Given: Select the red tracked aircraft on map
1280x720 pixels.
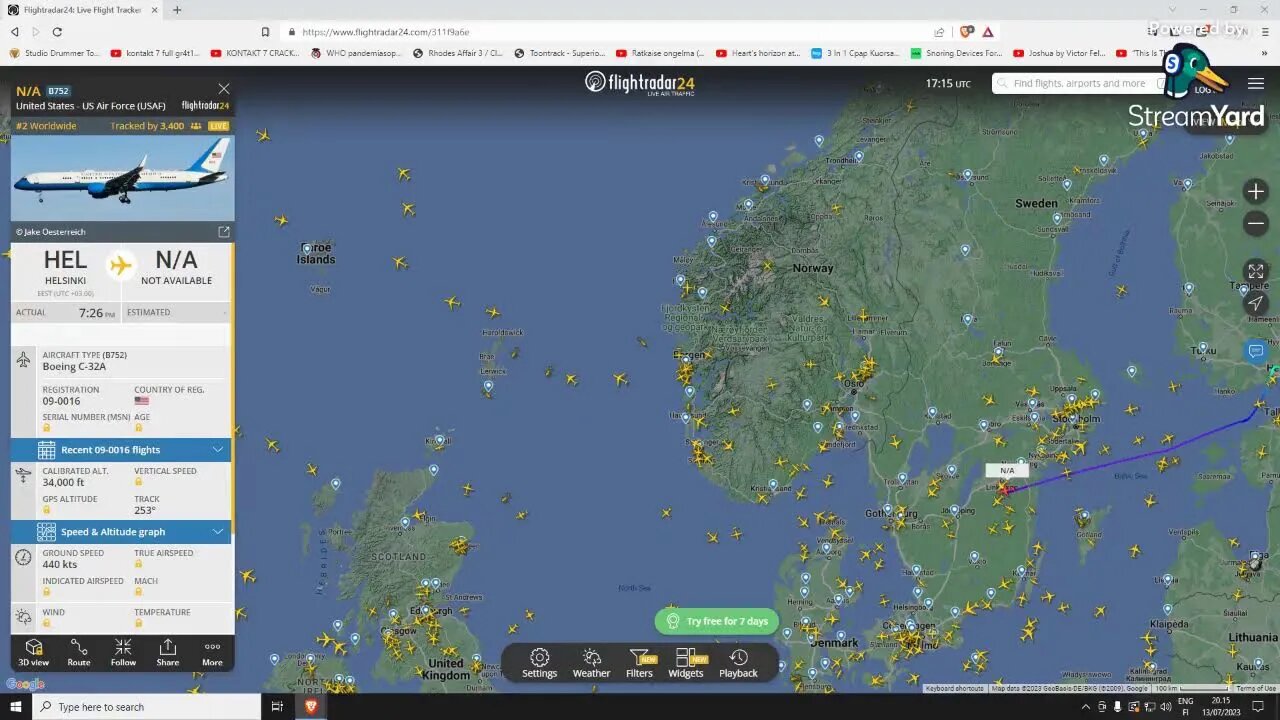Looking at the screenshot, I should click(1004, 490).
